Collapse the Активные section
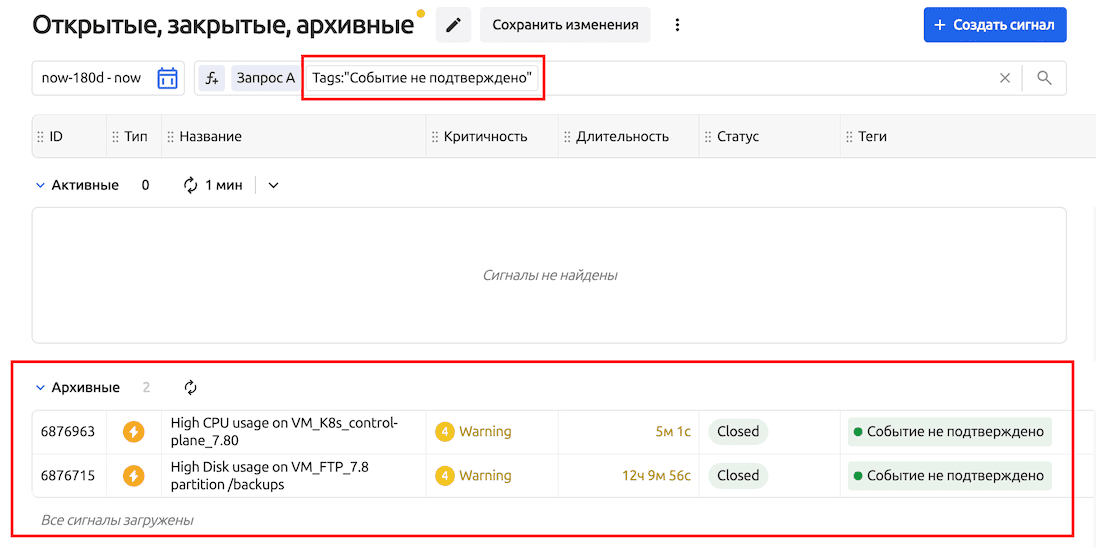Image resolution: width=1096 pixels, height=548 pixels. click(41, 185)
